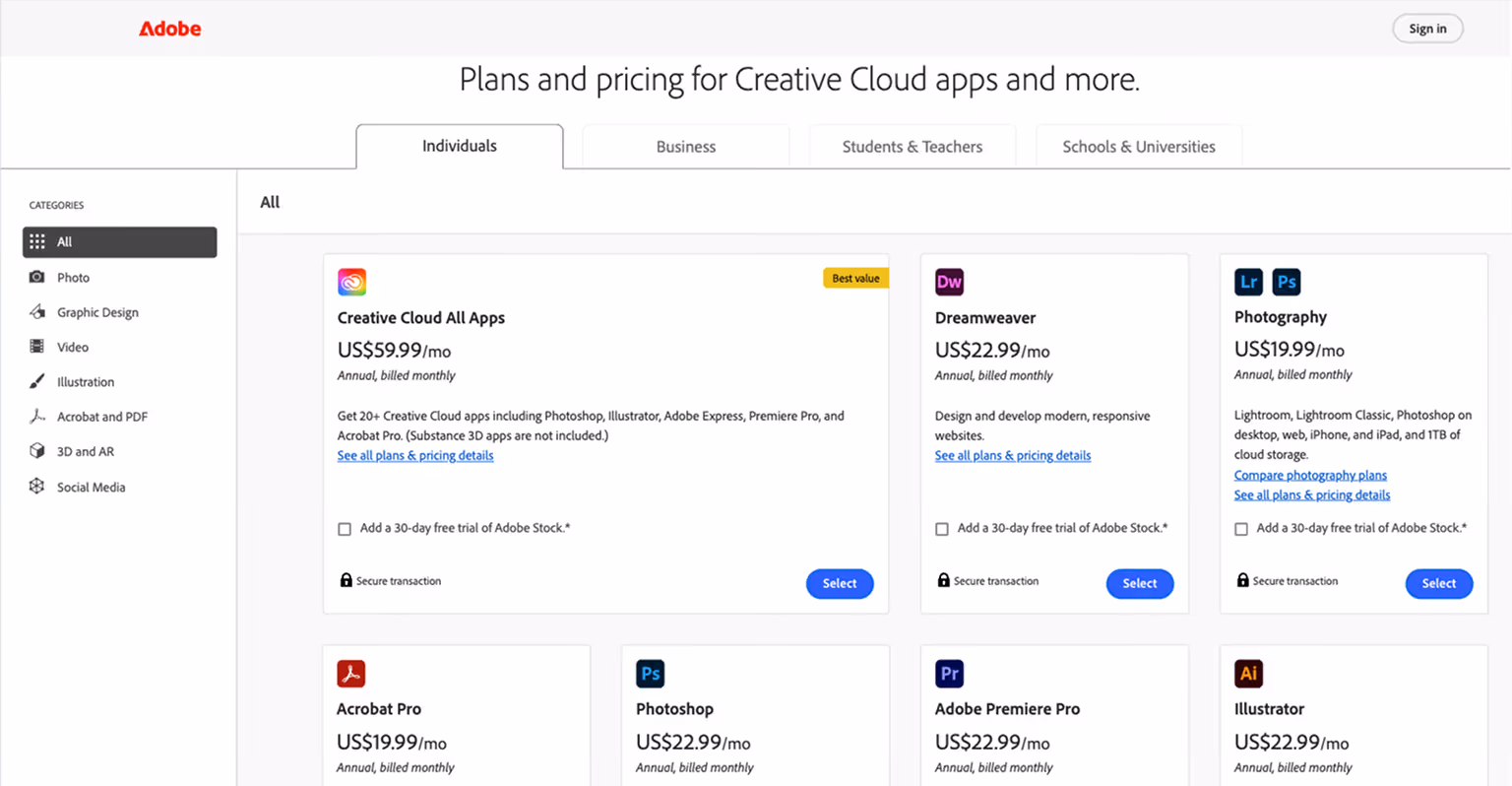Screen dimensions: 1512x786
Task: Select the Acrobat Pro icon
Action: pos(351,673)
